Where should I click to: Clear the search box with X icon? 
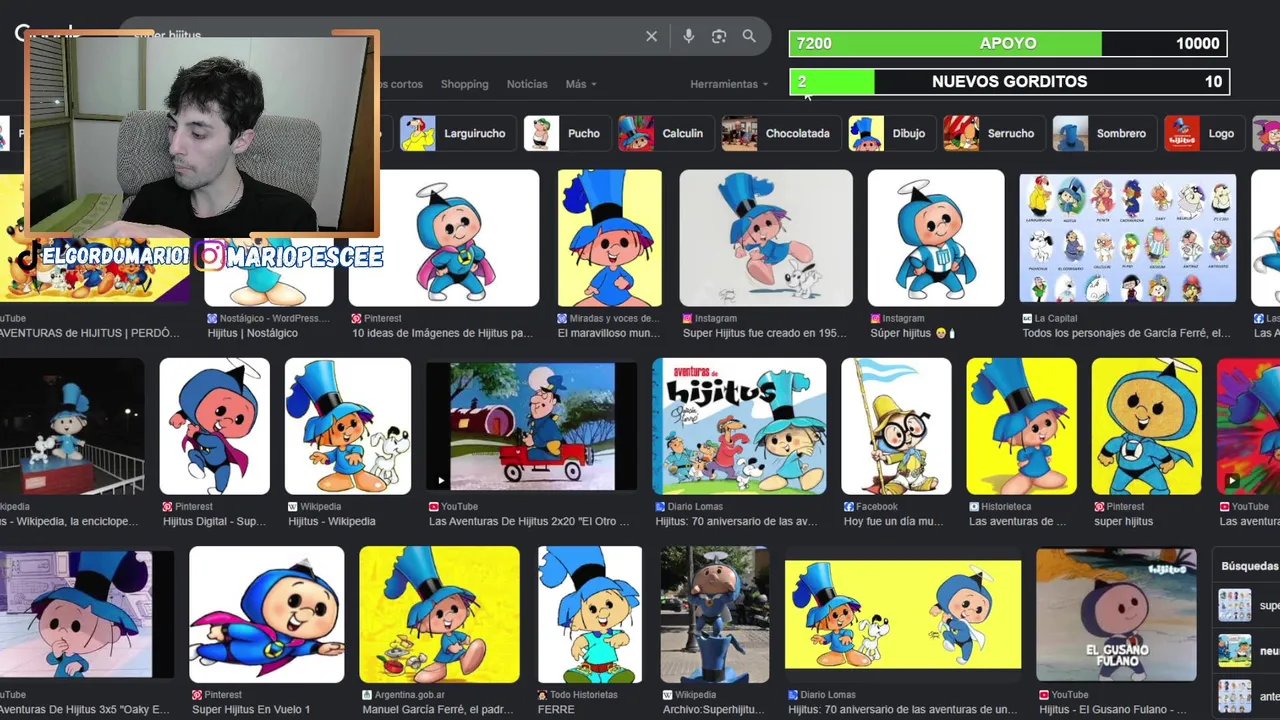[651, 36]
